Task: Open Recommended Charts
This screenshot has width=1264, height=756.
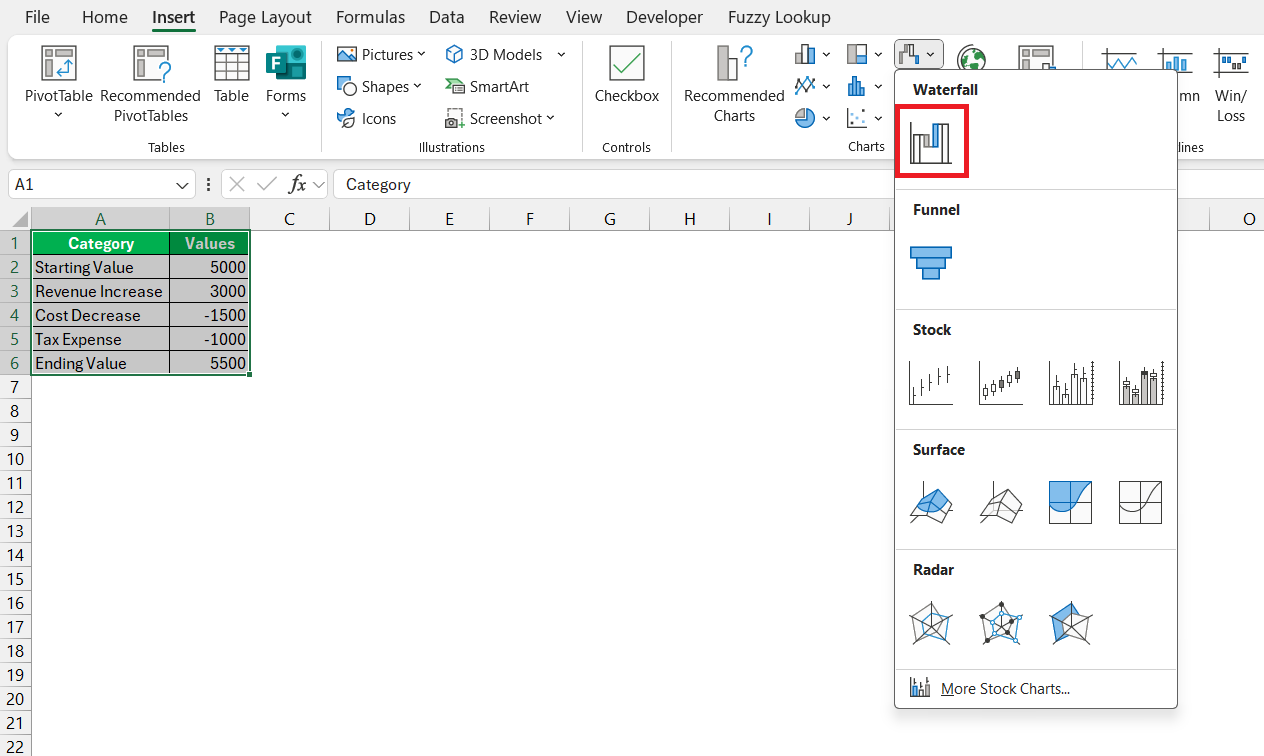Action: (x=734, y=83)
